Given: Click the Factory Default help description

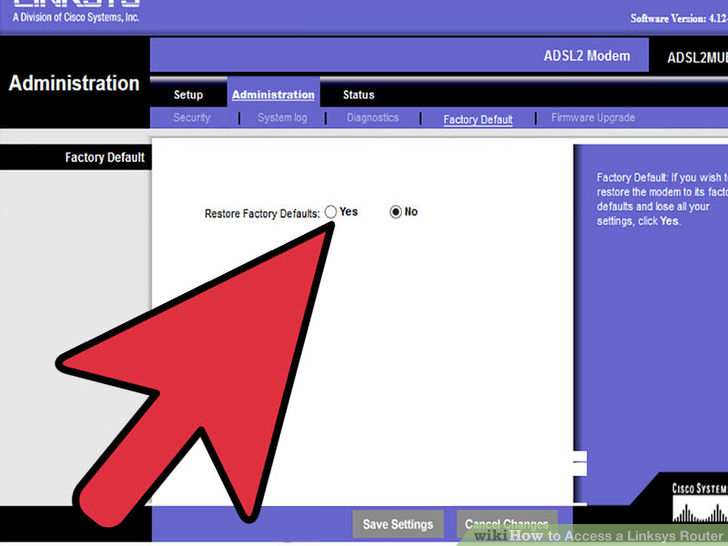Looking at the screenshot, I should click(x=662, y=199).
